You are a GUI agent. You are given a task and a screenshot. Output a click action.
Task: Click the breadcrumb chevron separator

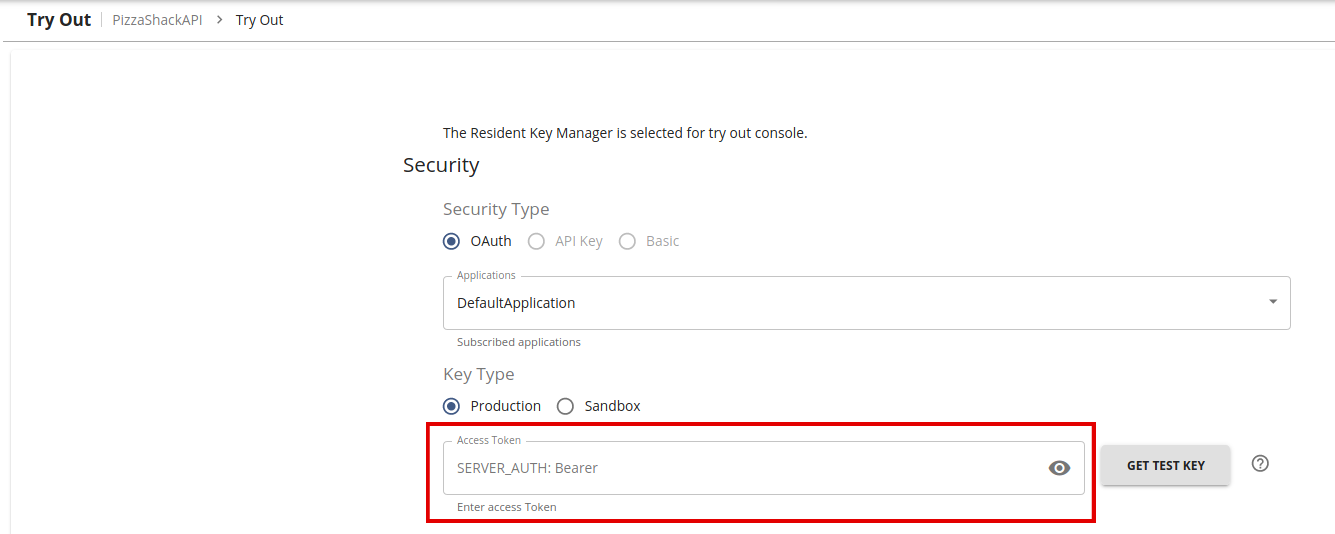coord(219,20)
